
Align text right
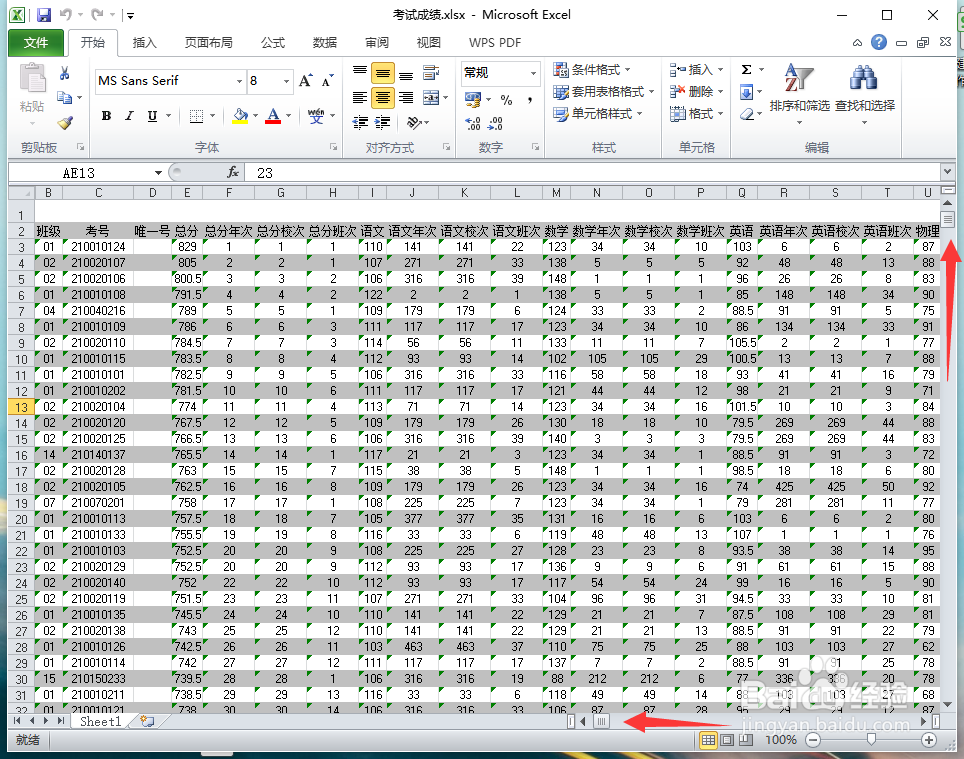point(406,97)
